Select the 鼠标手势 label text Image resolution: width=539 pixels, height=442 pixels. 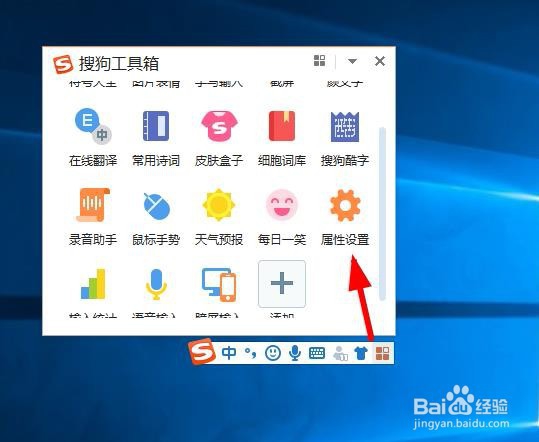pos(156,240)
